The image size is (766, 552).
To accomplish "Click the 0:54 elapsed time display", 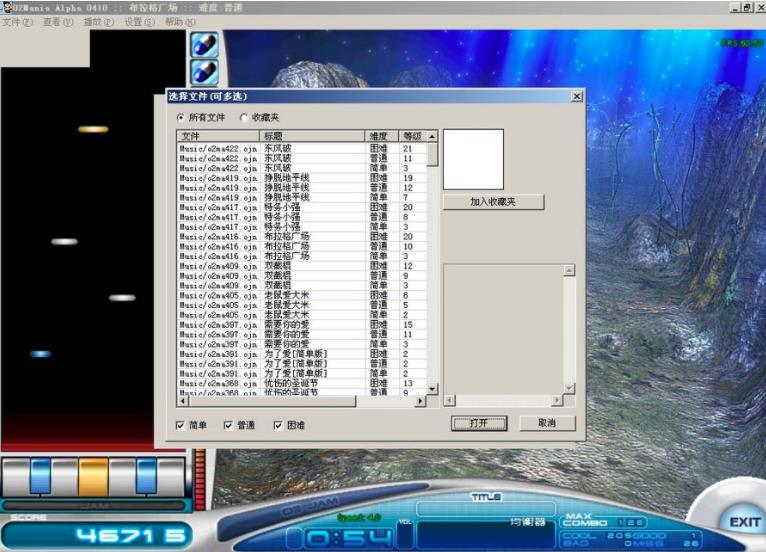I will (x=349, y=538).
